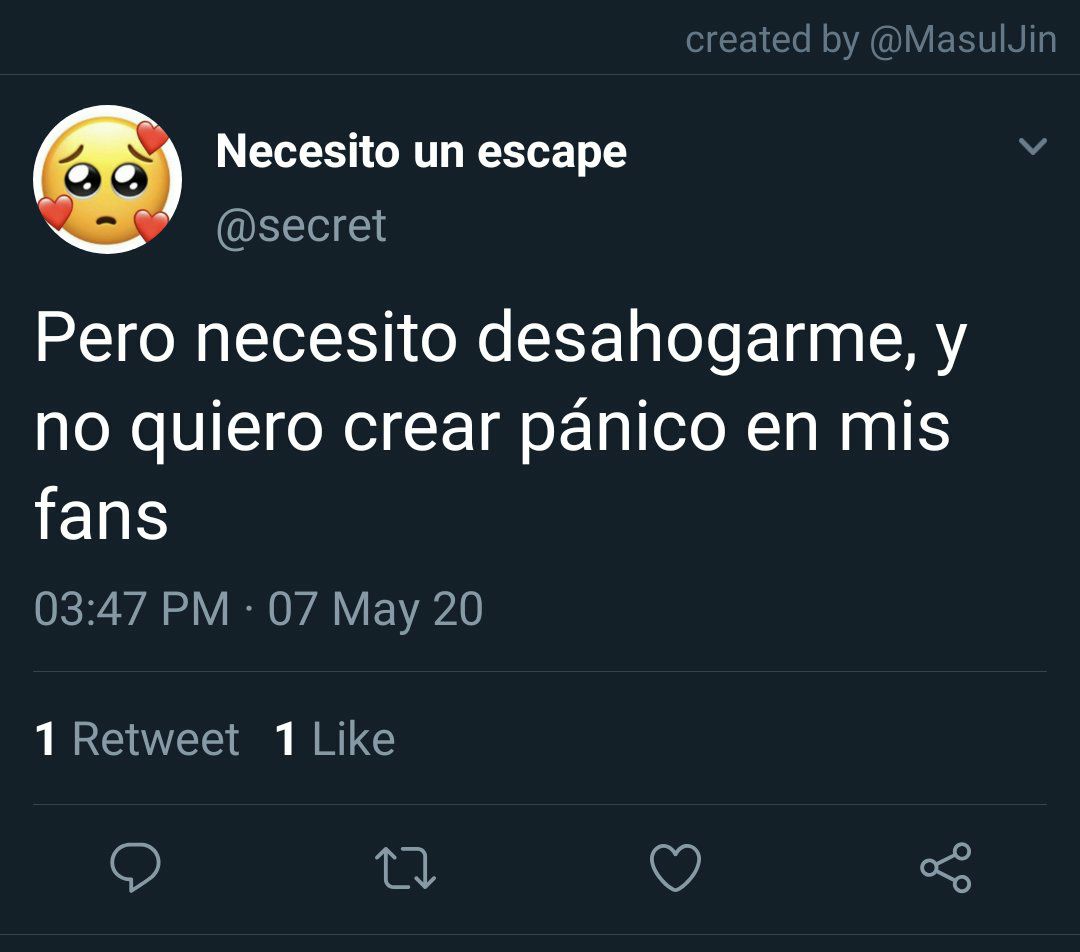The height and width of the screenshot is (952, 1080).
Task: Open the profile 'Necesito un escape'
Action: tap(421, 152)
